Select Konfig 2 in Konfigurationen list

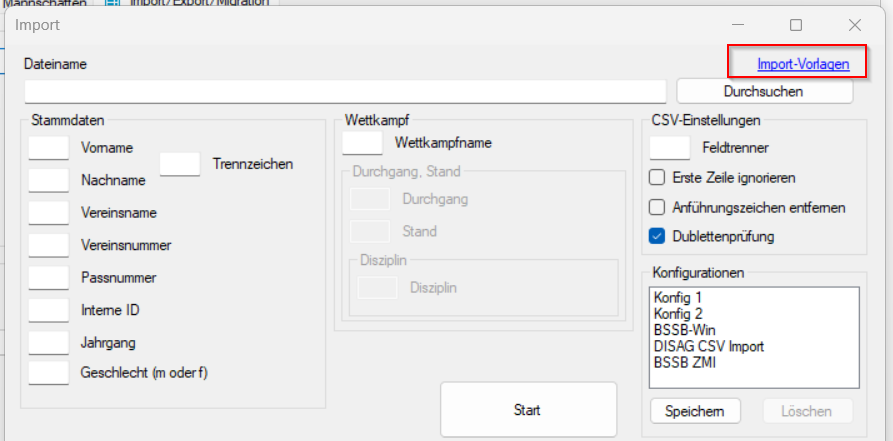[x=676, y=314]
